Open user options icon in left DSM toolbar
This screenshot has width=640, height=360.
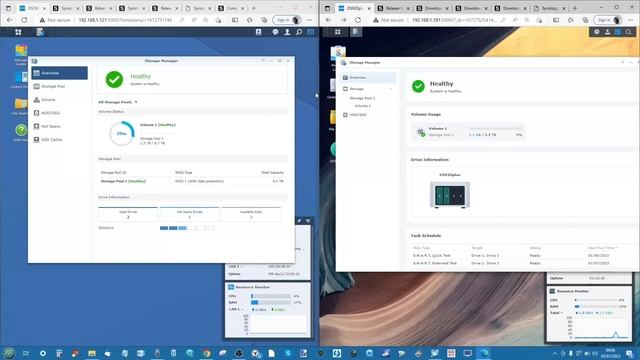click(x=287, y=32)
